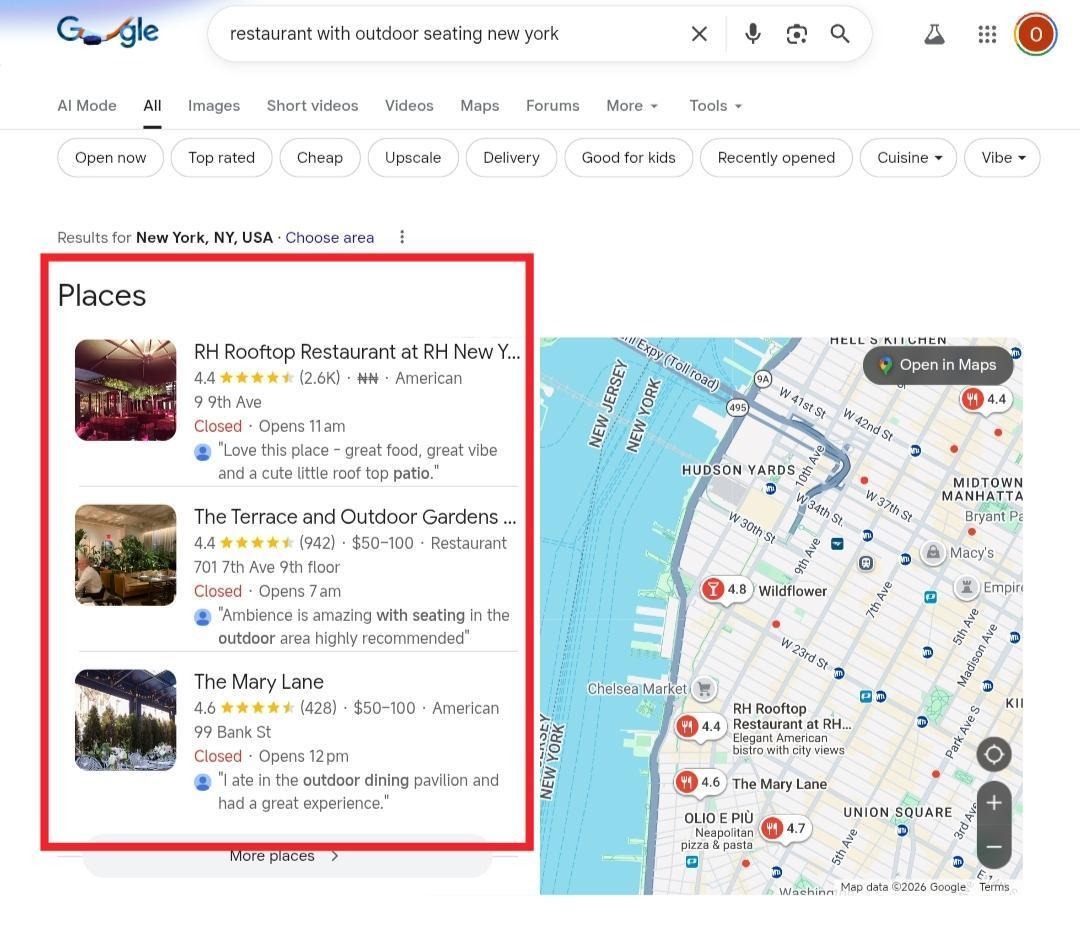The width and height of the screenshot is (1080, 927).
Task: Go to Google homepage via the logo
Action: (x=107, y=32)
